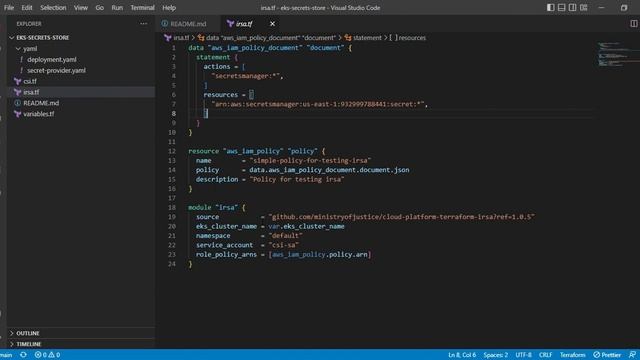The height and width of the screenshot is (360, 640).
Task: Click line number 18 in gutter
Action: 172,208
